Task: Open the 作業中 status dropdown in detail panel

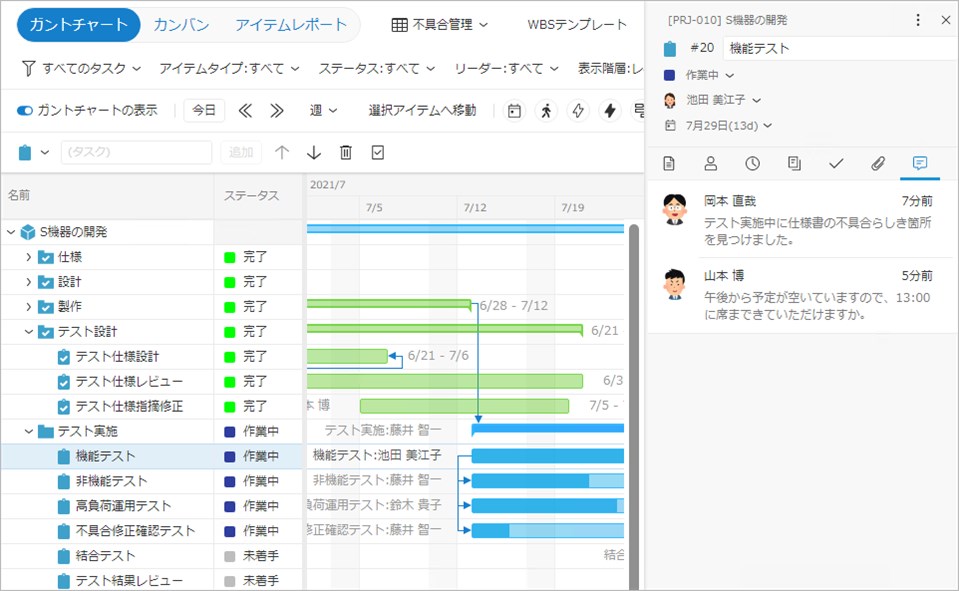Action: 710,75
